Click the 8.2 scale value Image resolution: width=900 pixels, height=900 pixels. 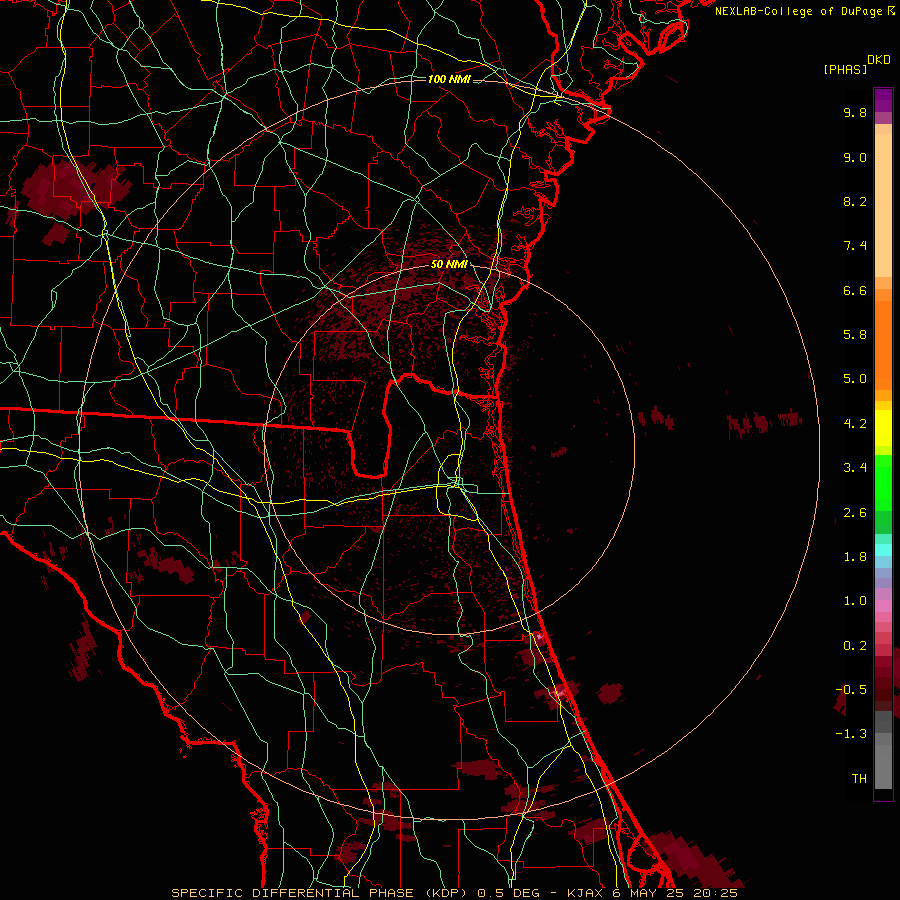[x=855, y=201]
